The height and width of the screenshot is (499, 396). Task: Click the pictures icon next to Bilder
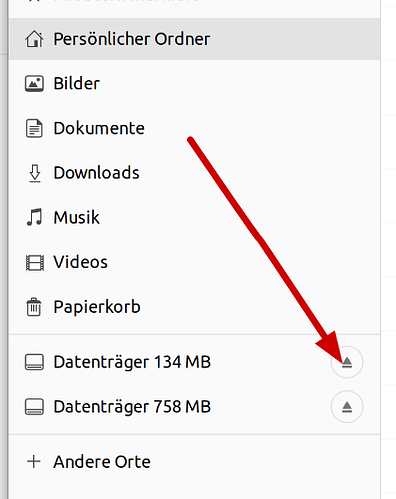point(34,83)
